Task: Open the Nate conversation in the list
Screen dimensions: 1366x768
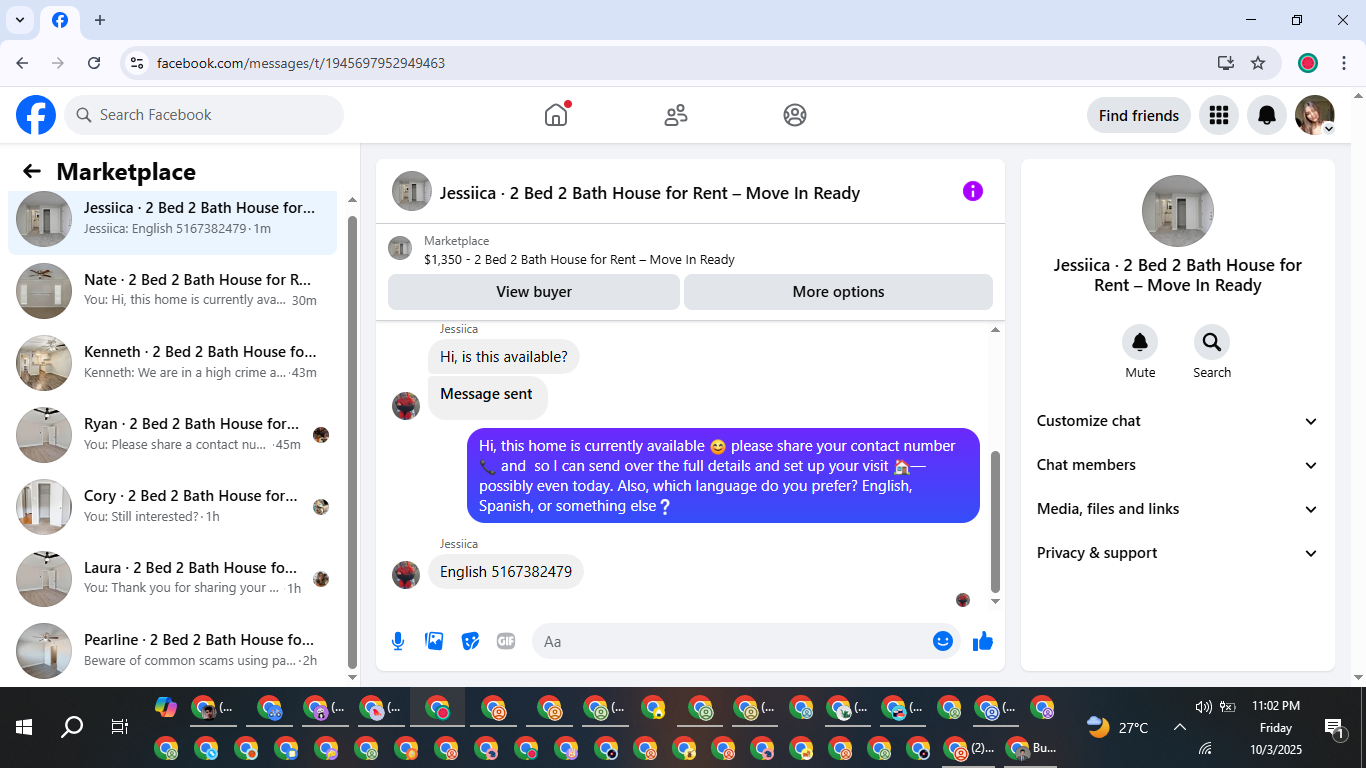Action: [172, 291]
